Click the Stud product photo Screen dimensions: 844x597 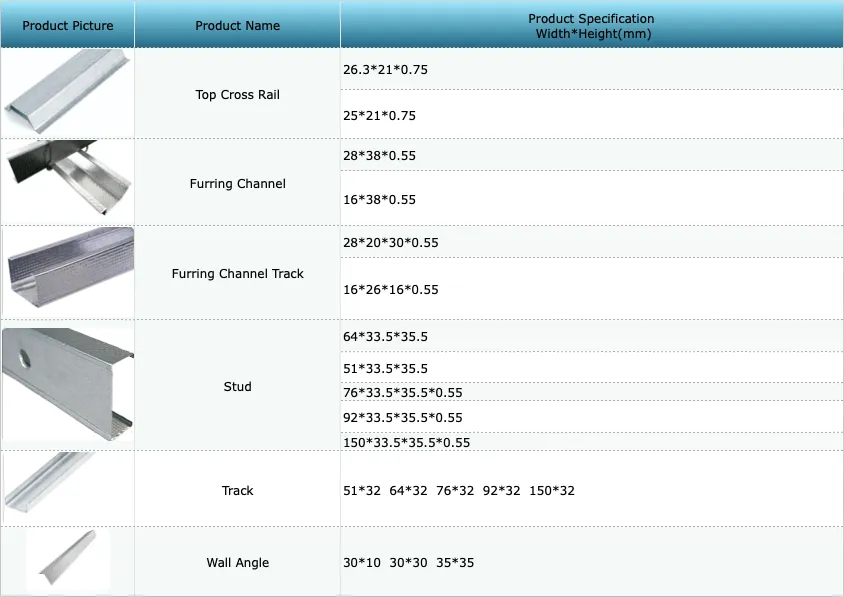point(68,384)
